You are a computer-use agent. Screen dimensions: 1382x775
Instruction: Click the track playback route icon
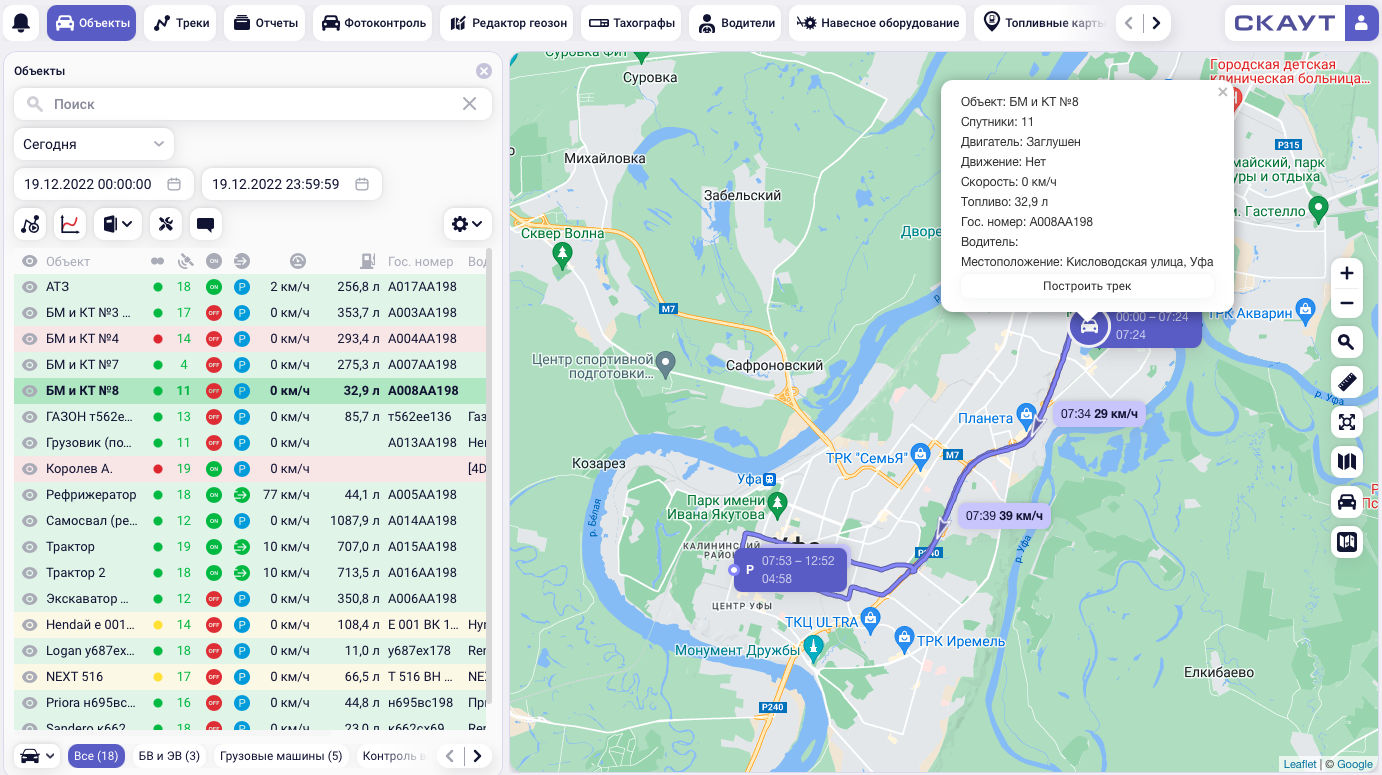(30, 224)
